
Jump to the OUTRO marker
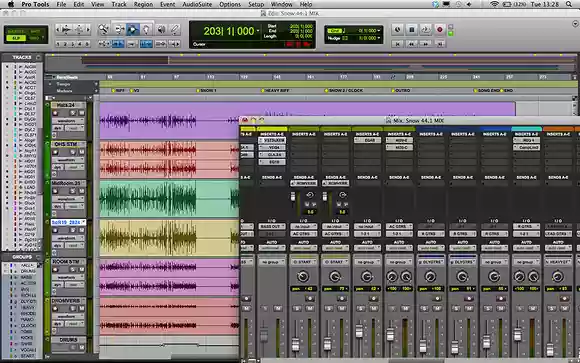coord(401,91)
